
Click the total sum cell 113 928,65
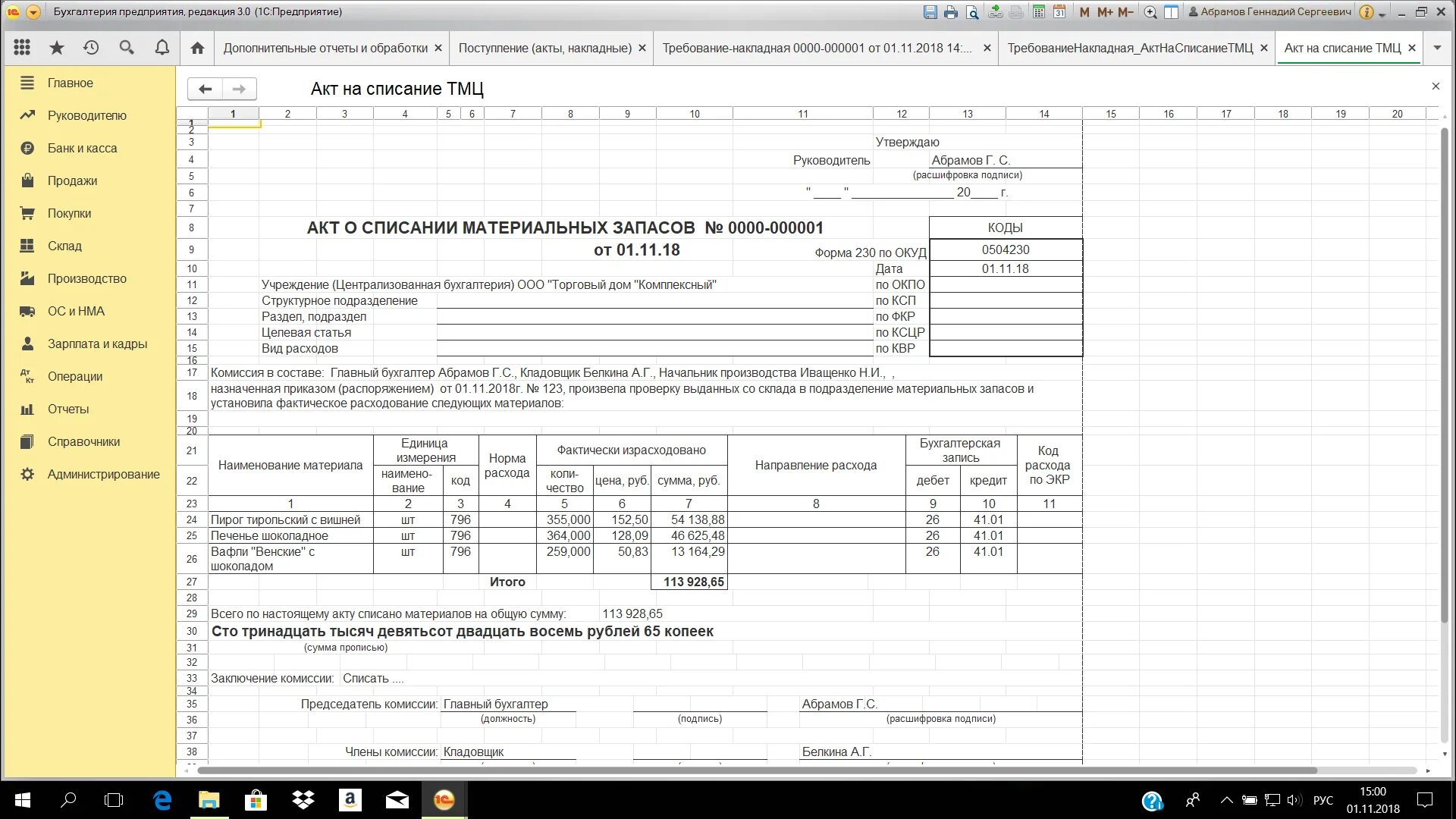[689, 582]
